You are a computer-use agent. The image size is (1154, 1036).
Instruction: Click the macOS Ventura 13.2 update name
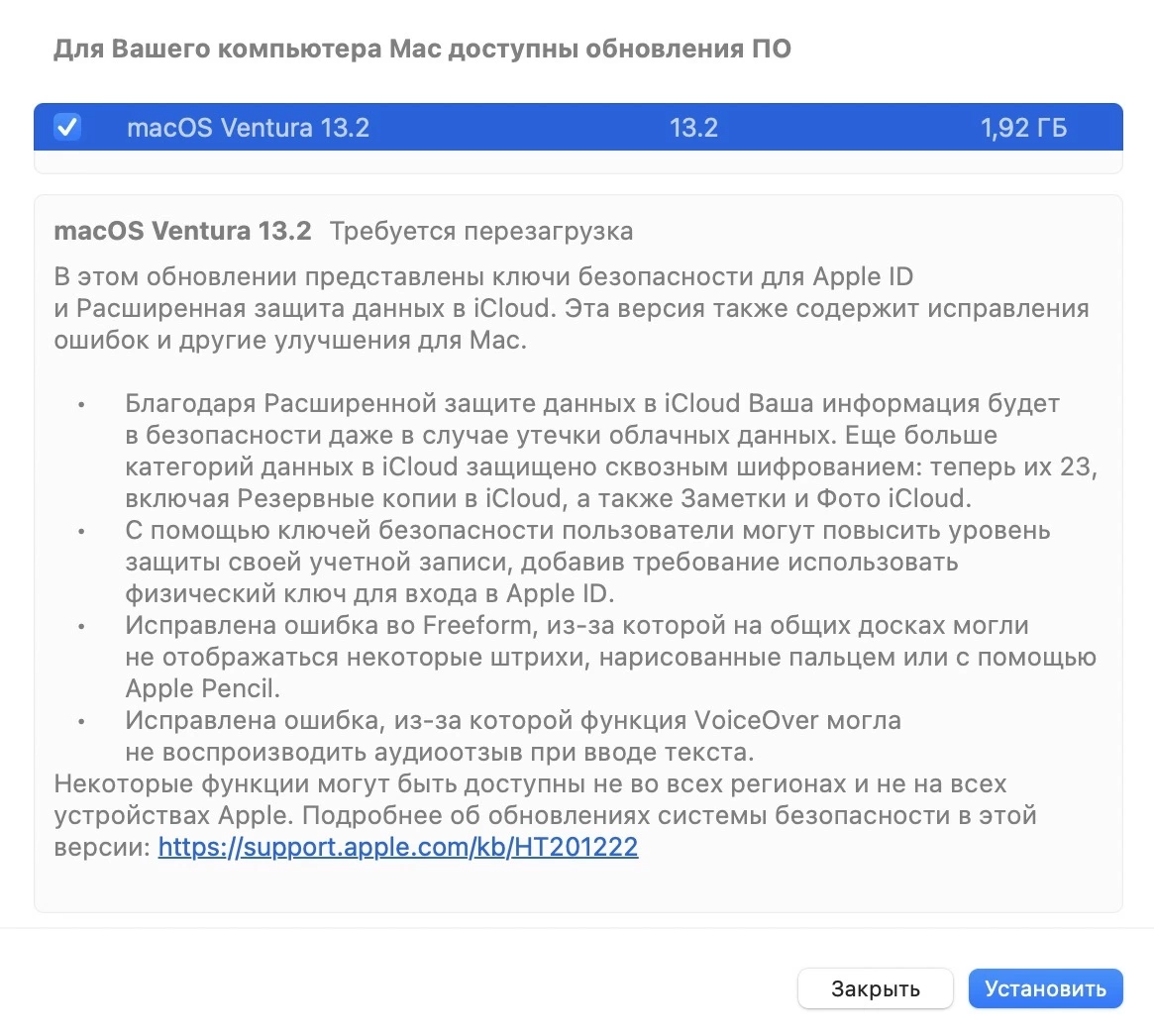coord(249,127)
